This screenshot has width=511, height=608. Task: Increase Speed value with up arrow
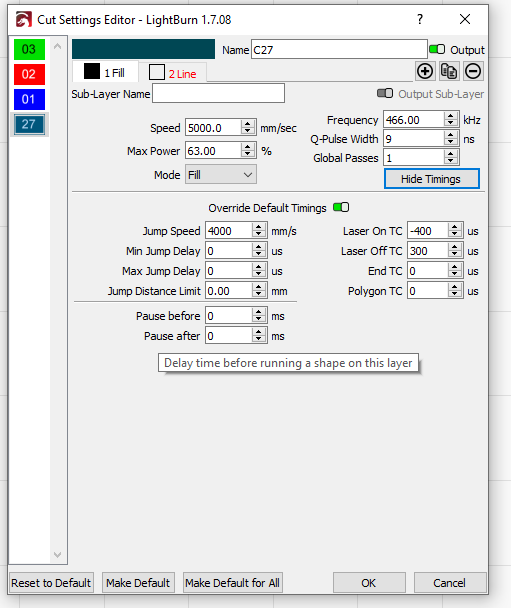click(x=247, y=124)
